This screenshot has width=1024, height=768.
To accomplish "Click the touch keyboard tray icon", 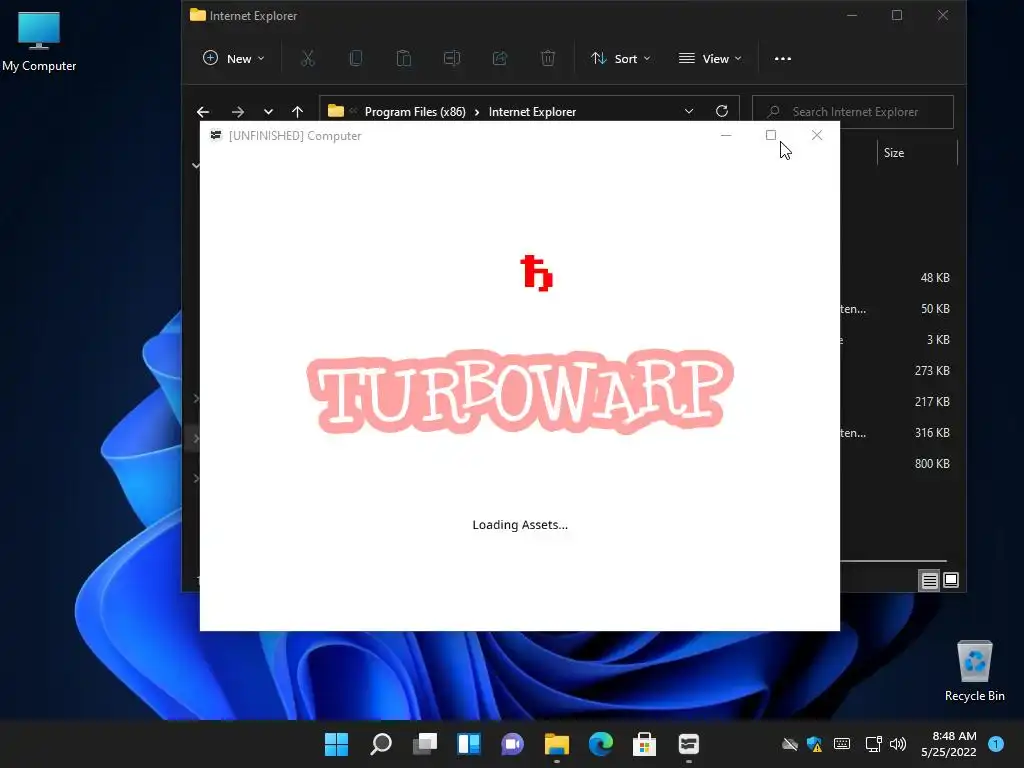I will click(x=842, y=744).
